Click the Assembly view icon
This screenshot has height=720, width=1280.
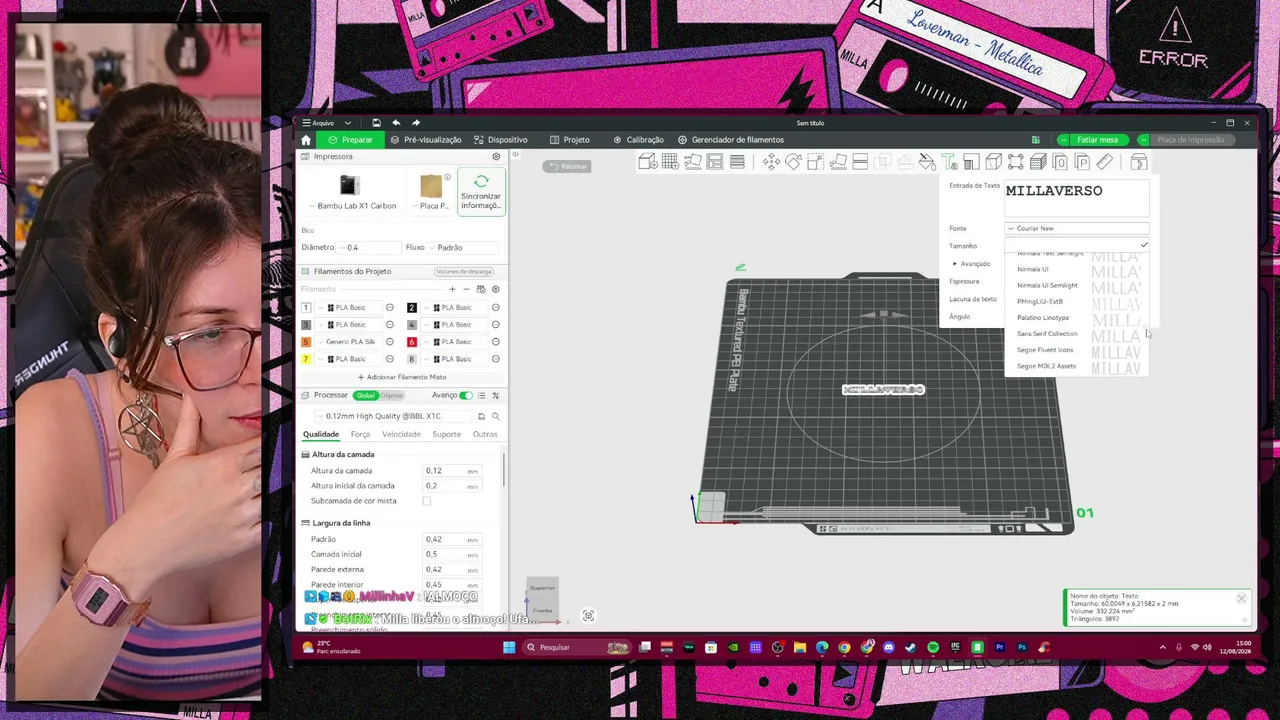coord(1138,162)
